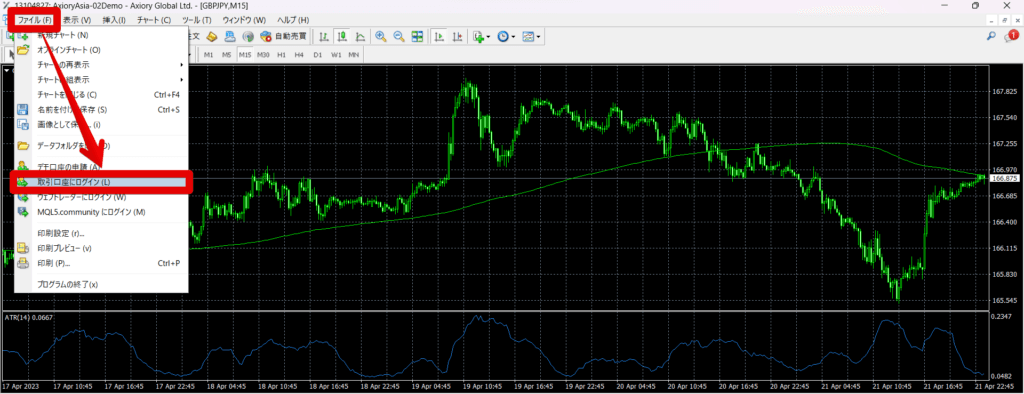Image resolution: width=1024 pixels, height=394 pixels.
Task: Switch to the M30 timeframe button
Action: [x=263, y=54]
